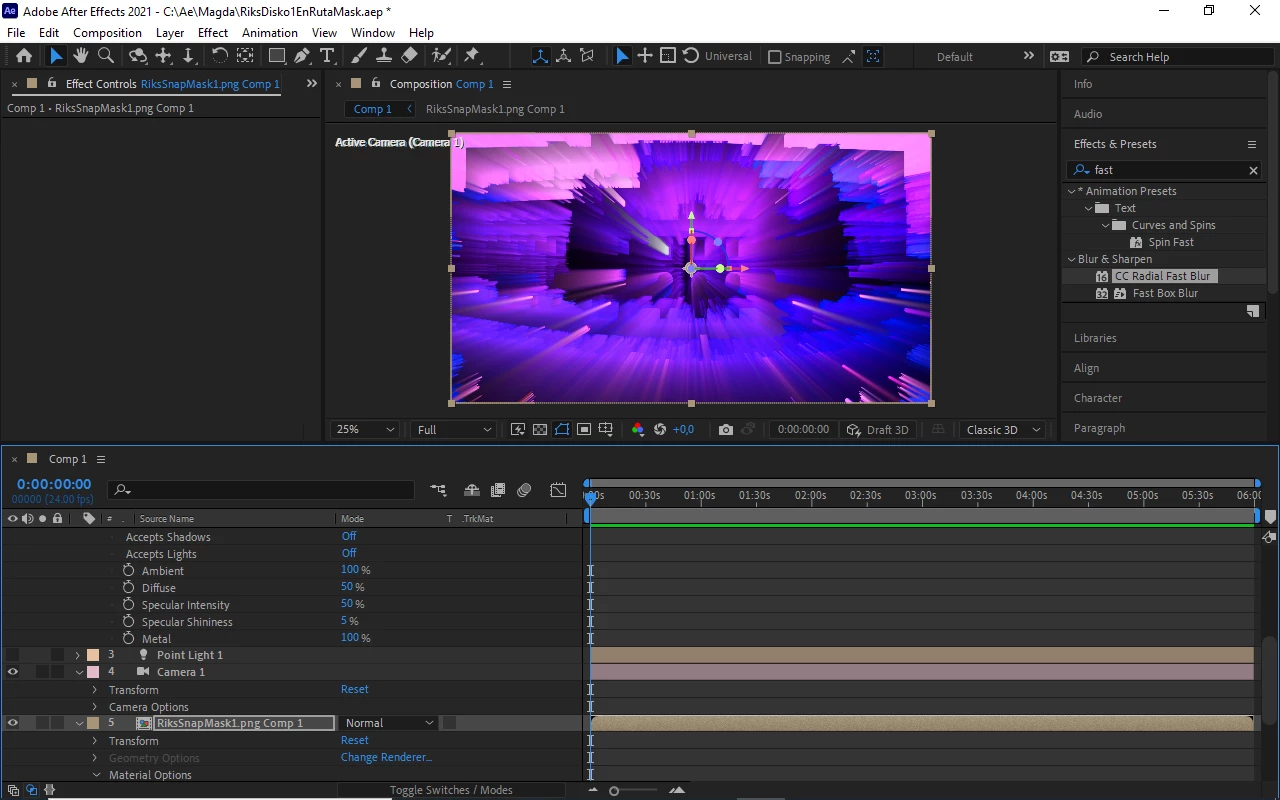Viewport: 1280px width, 800px height.
Task: Toggle visibility of RiksSnapMask1.png Comp 1 layer
Action: (x=13, y=723)
